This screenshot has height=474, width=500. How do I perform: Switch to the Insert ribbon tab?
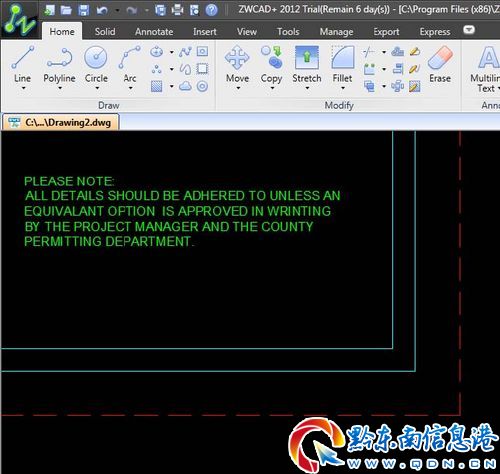coord(205,32)
